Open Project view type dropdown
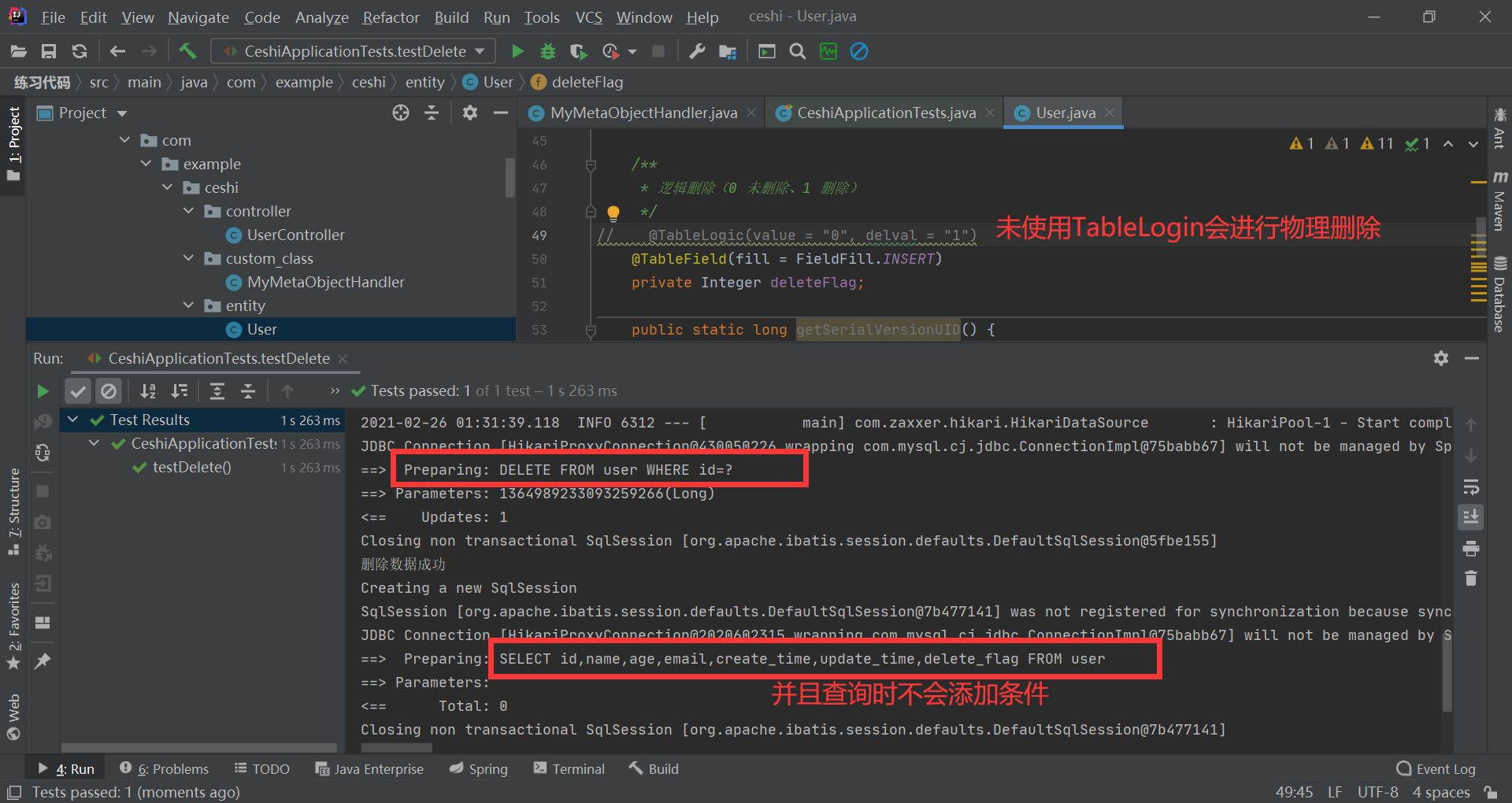Viewport: 1512px width, 803px height. pos(122,113)
